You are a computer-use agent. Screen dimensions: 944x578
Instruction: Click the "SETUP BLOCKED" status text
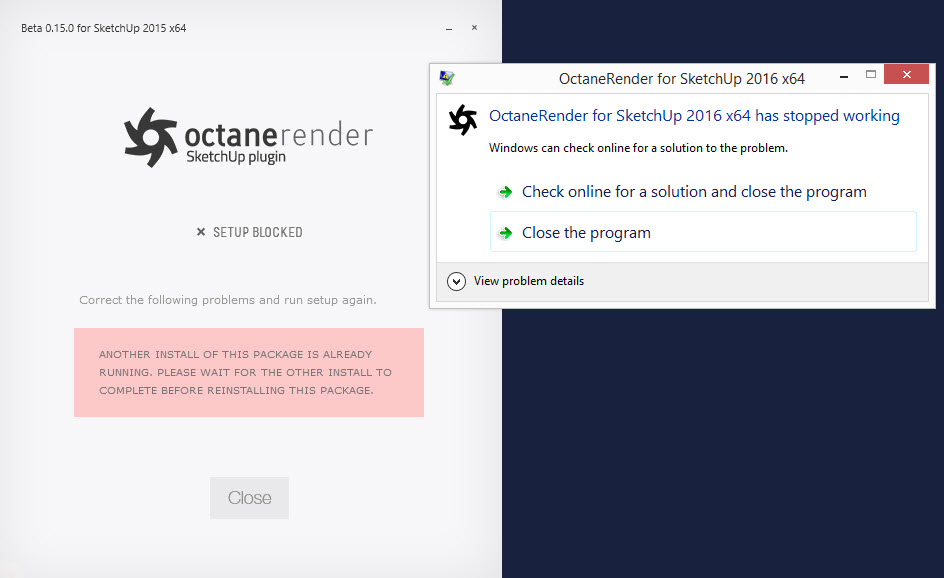coord(258,232)
